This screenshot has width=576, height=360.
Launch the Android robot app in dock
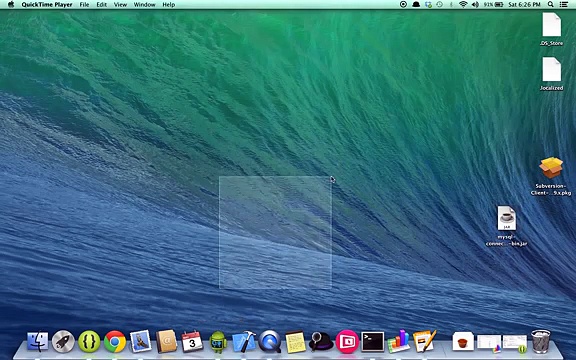(218, 341)
